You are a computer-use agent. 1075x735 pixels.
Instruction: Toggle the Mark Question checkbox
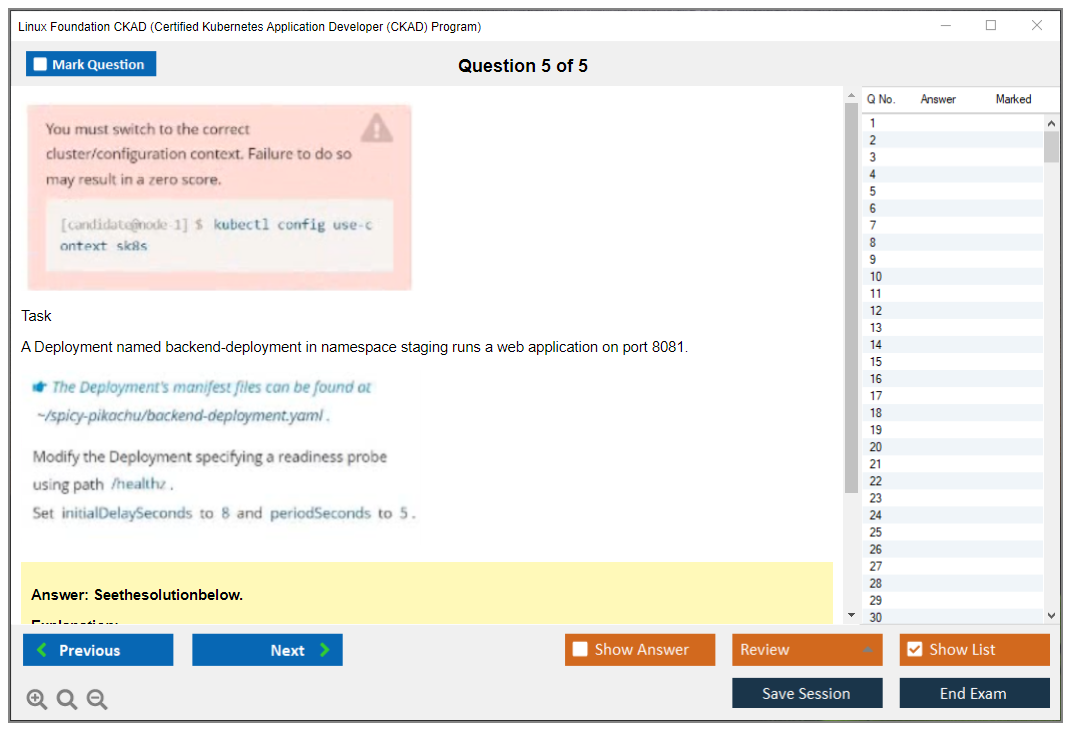(x=41, y=65)
